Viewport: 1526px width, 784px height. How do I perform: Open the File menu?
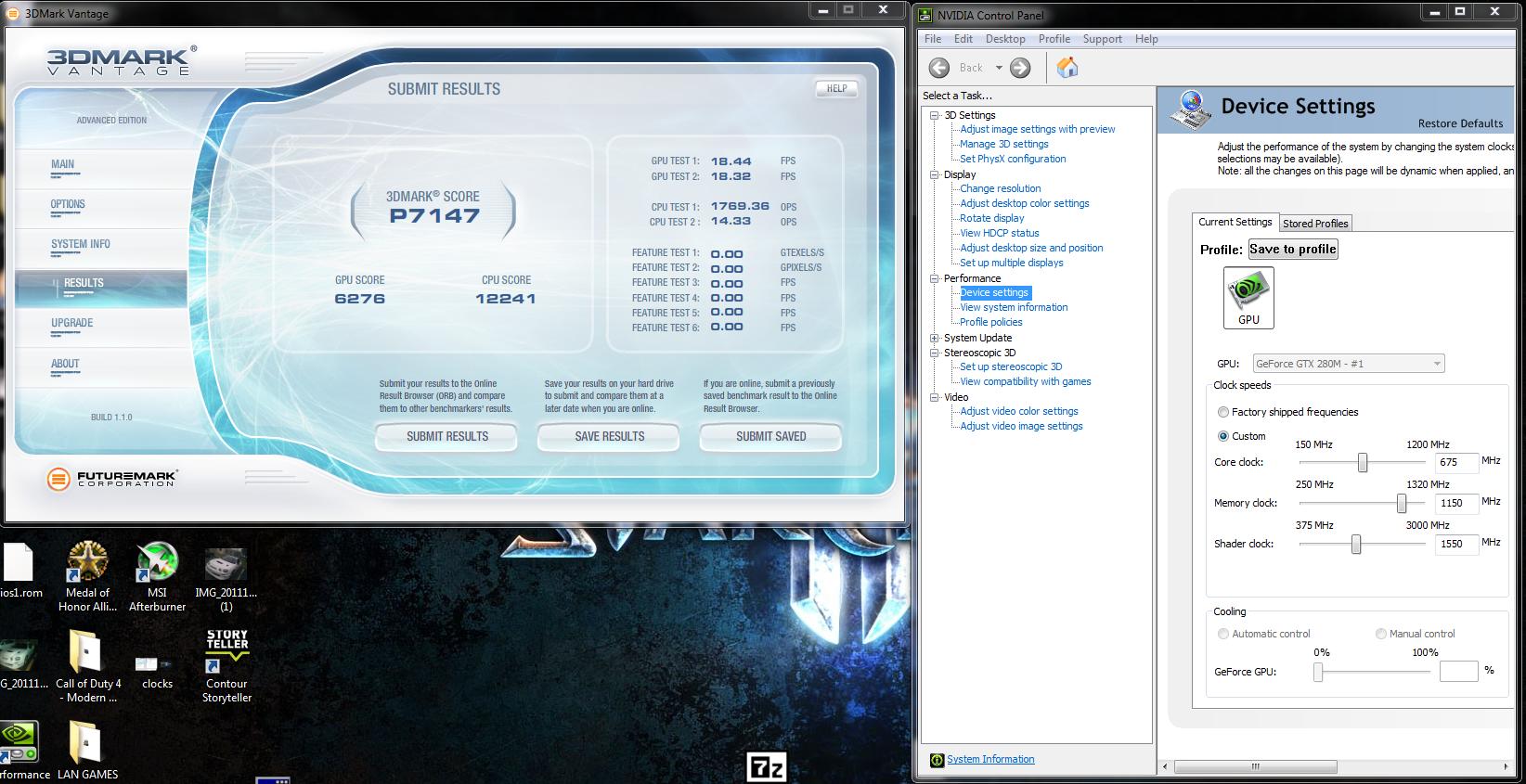point(933,39)
